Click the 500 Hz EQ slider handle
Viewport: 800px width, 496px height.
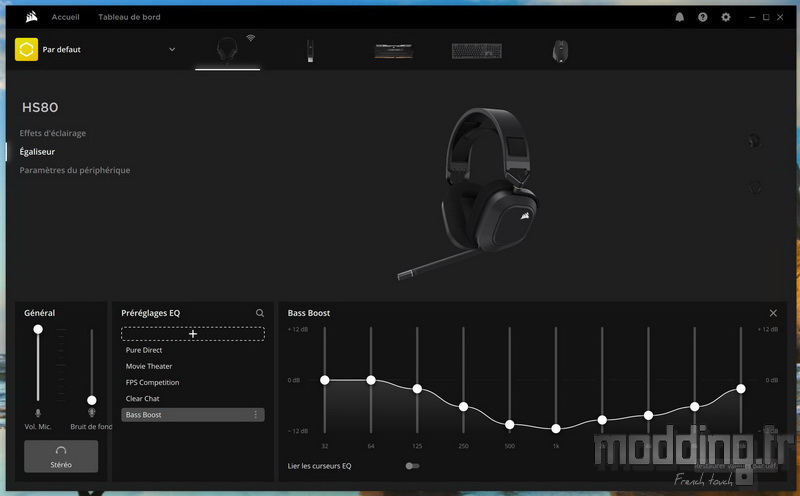tap(510, 425)
